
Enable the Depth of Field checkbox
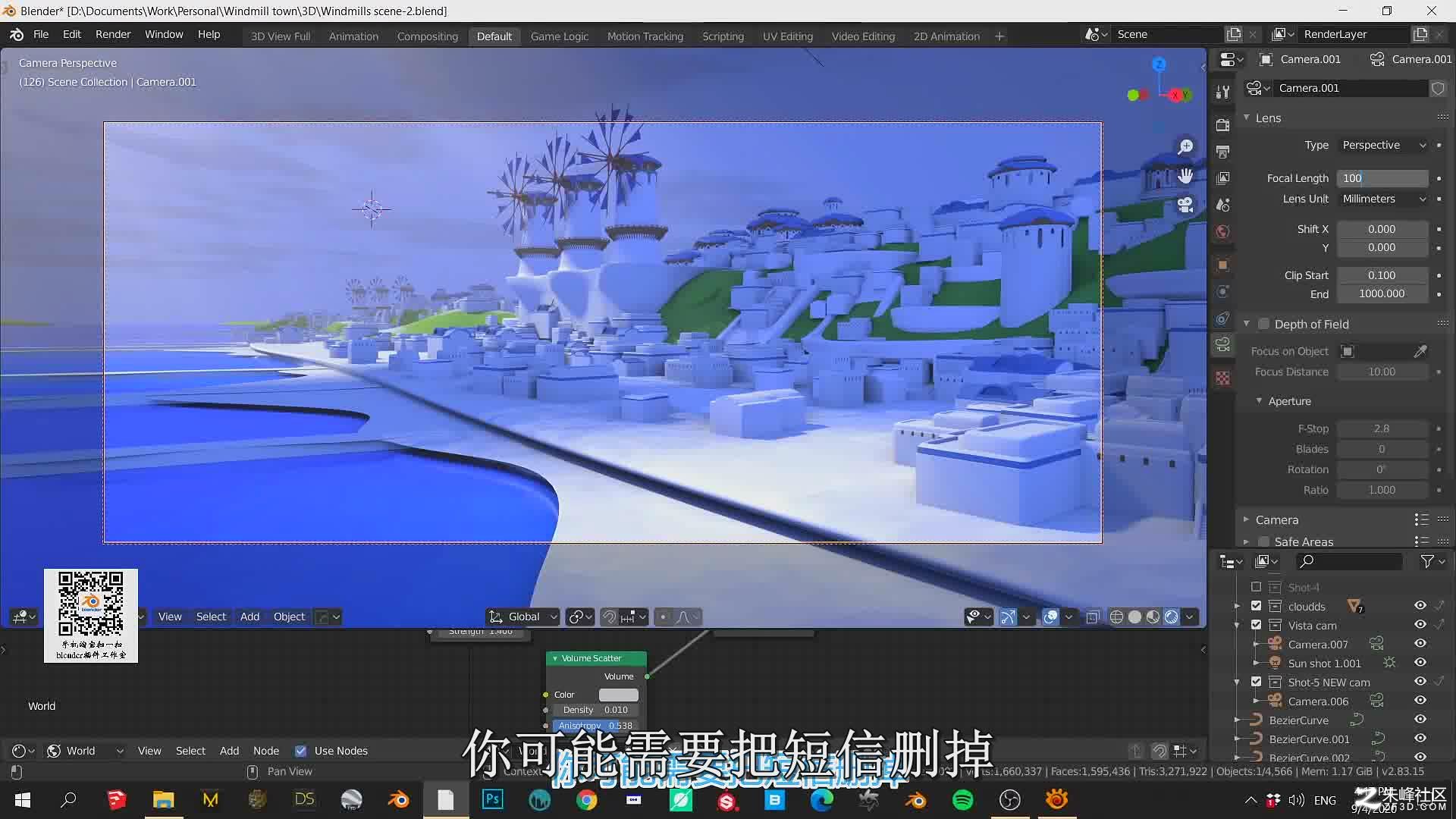pos(1263,324)
